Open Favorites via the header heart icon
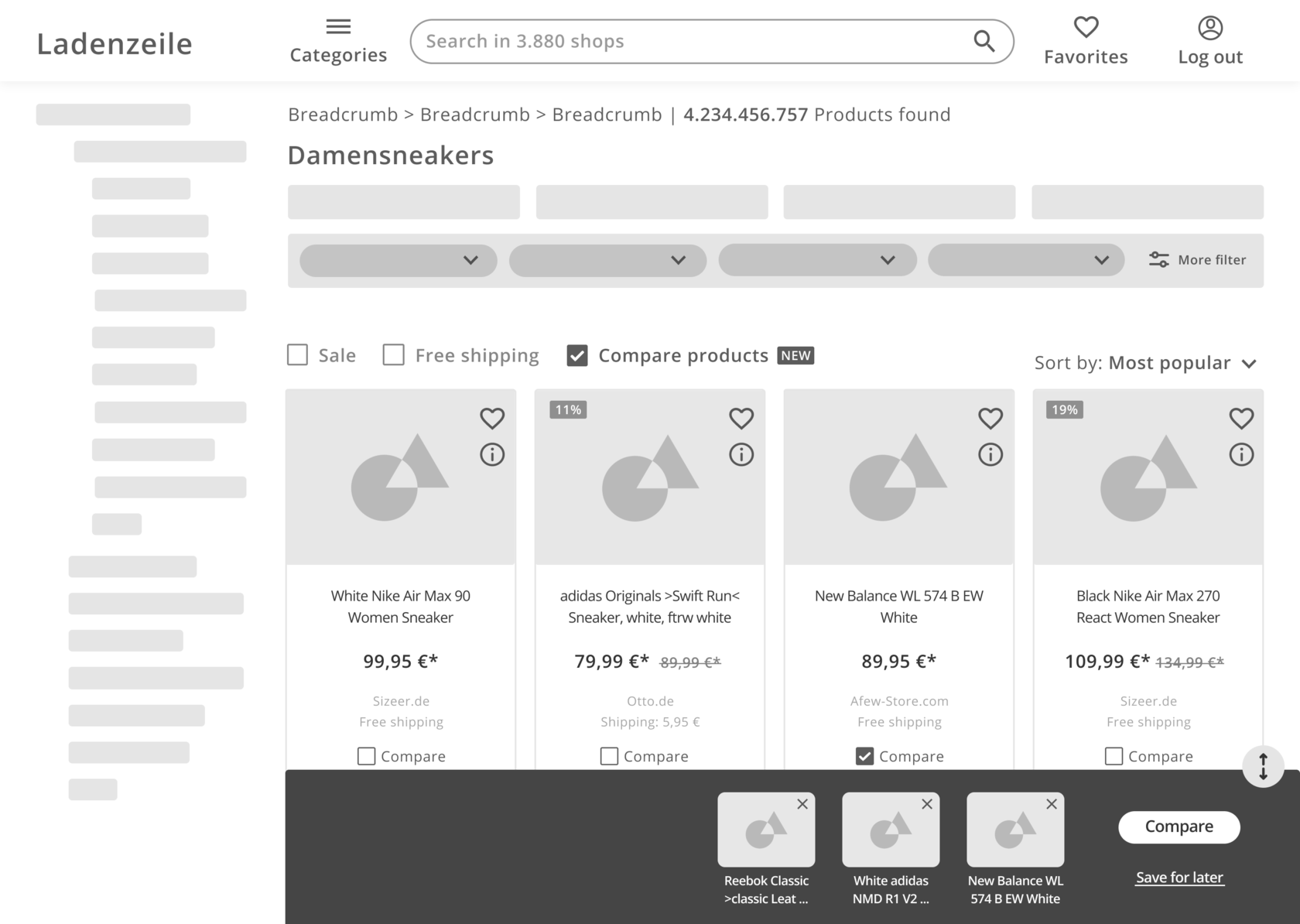The height and width of the screenshot is (924, 1300). point(1086,27)
